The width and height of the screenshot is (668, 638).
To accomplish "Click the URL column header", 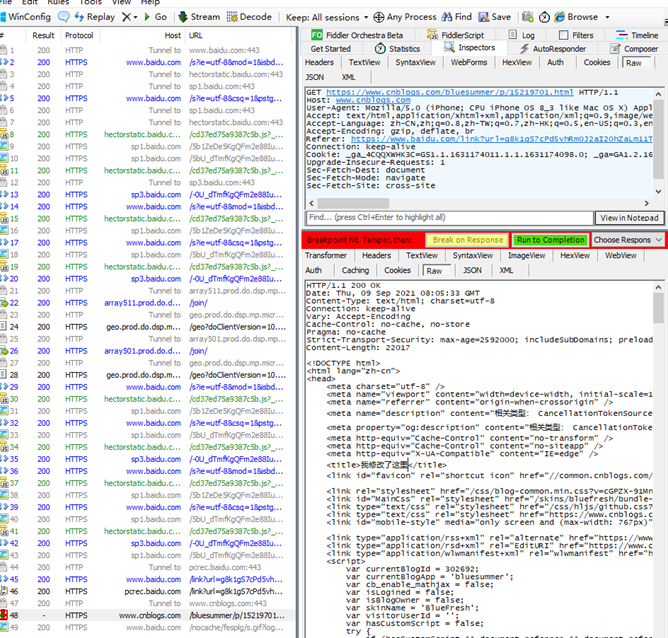I will point(196,35).
